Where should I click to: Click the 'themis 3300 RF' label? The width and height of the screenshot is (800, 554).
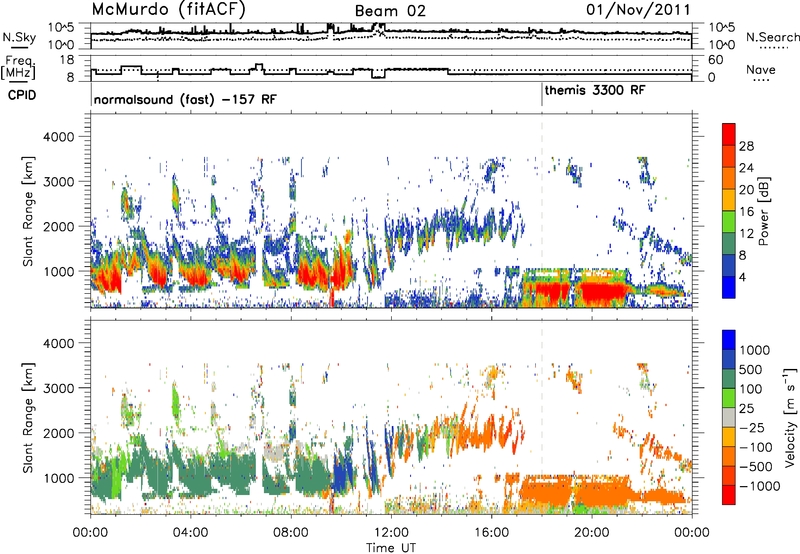pos(595,90)
